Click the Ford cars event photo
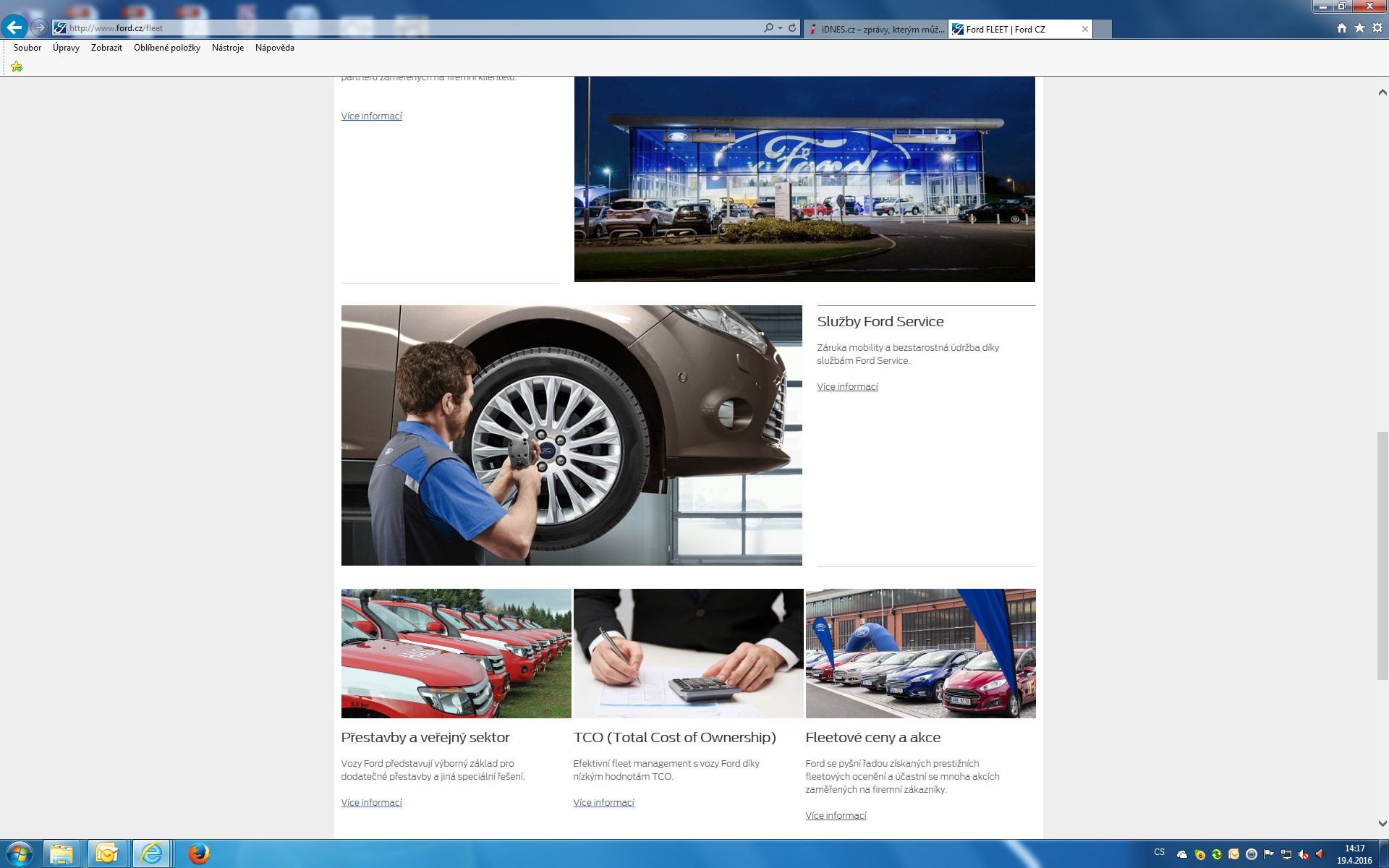Screen dimensions: 1389x868 coord(920,653)
